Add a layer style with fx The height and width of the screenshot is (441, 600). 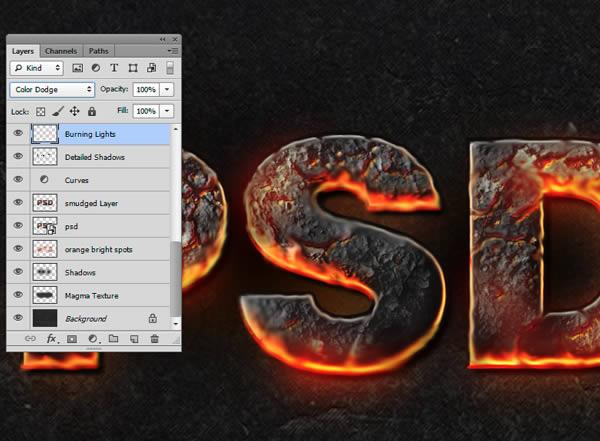click(x=52, y=338)
